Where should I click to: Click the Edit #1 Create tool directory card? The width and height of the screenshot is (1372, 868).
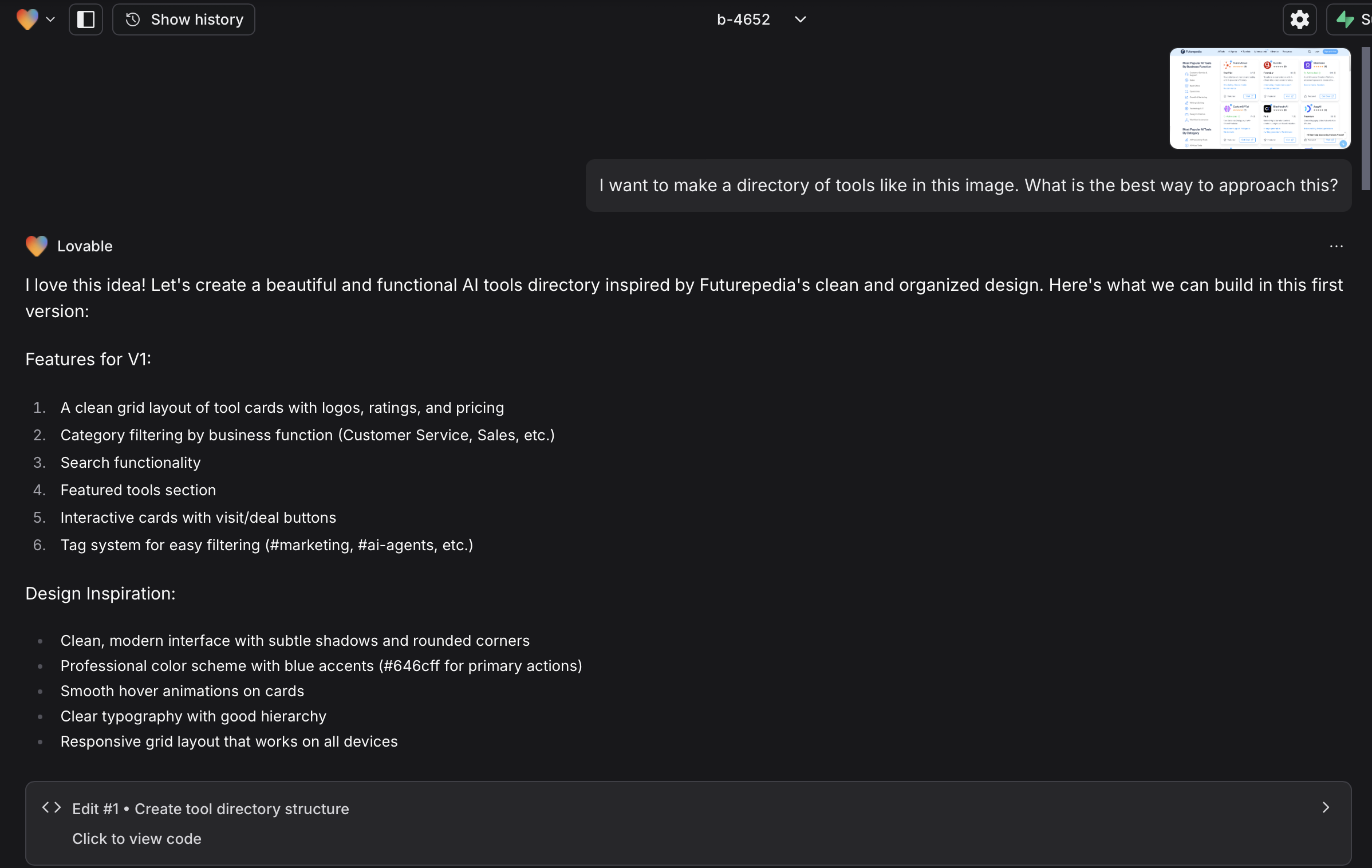click(687, 823)
